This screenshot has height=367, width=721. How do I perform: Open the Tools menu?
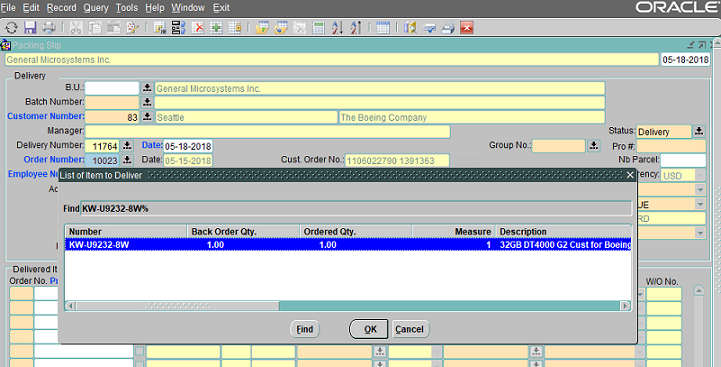[x=126, y=8]
